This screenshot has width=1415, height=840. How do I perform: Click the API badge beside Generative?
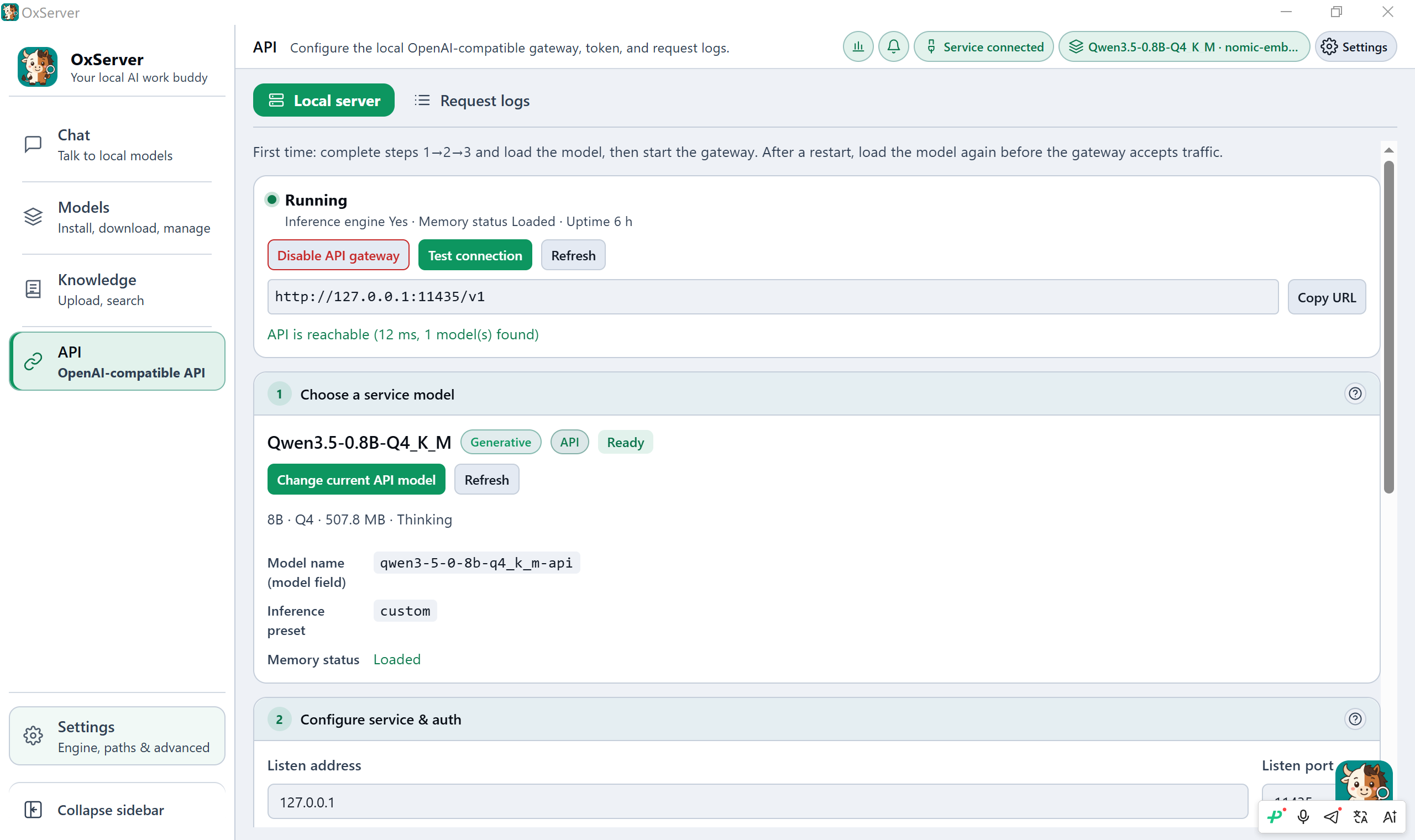(x=570, y=442)
